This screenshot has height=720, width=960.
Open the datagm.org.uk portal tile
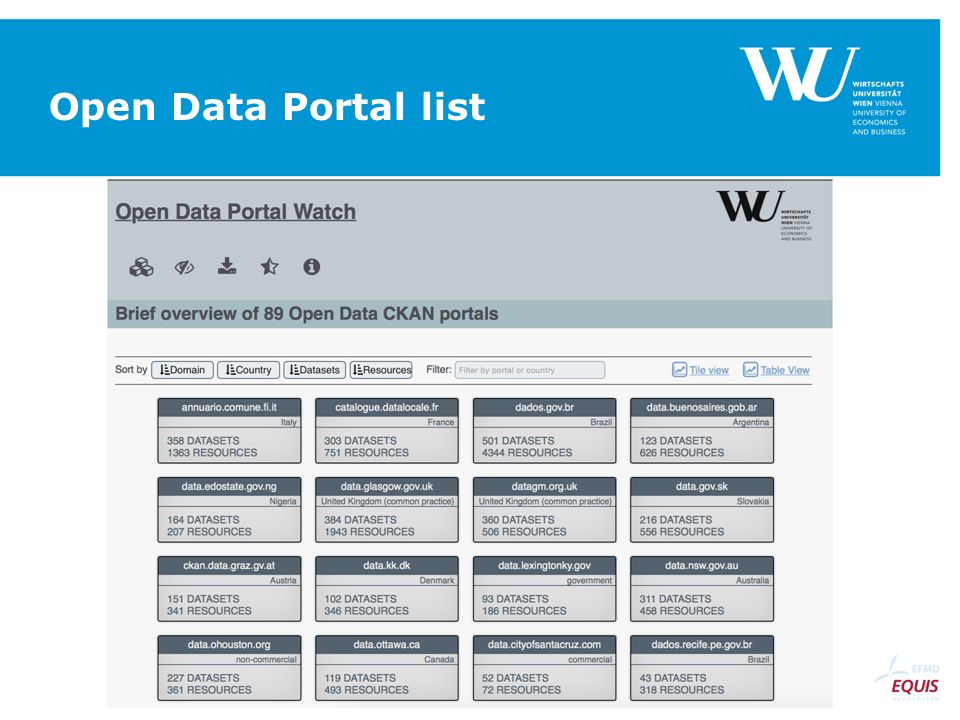coord(544,509)
